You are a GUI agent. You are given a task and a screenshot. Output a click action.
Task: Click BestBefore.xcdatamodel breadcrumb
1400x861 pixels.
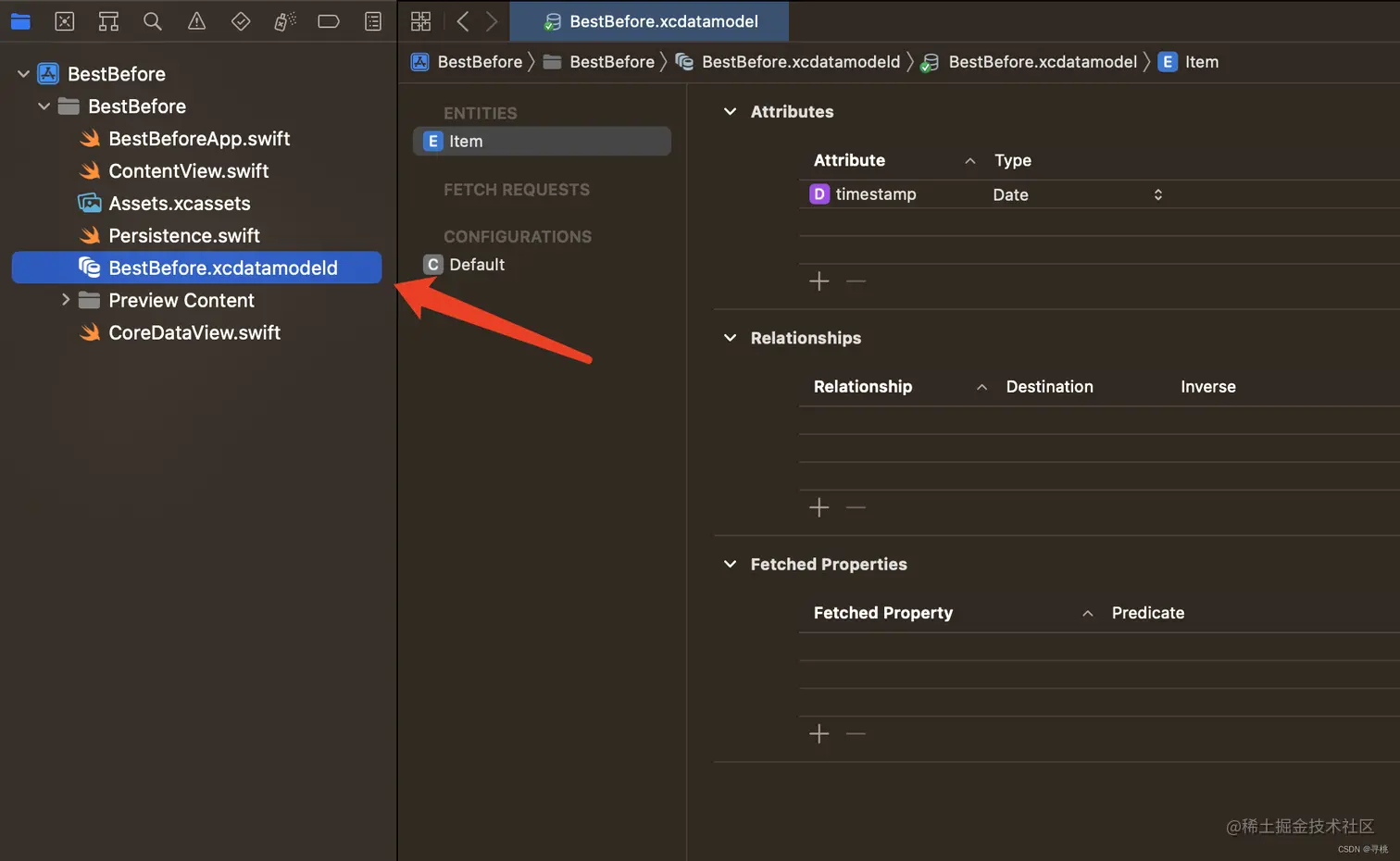(1030, 62)
